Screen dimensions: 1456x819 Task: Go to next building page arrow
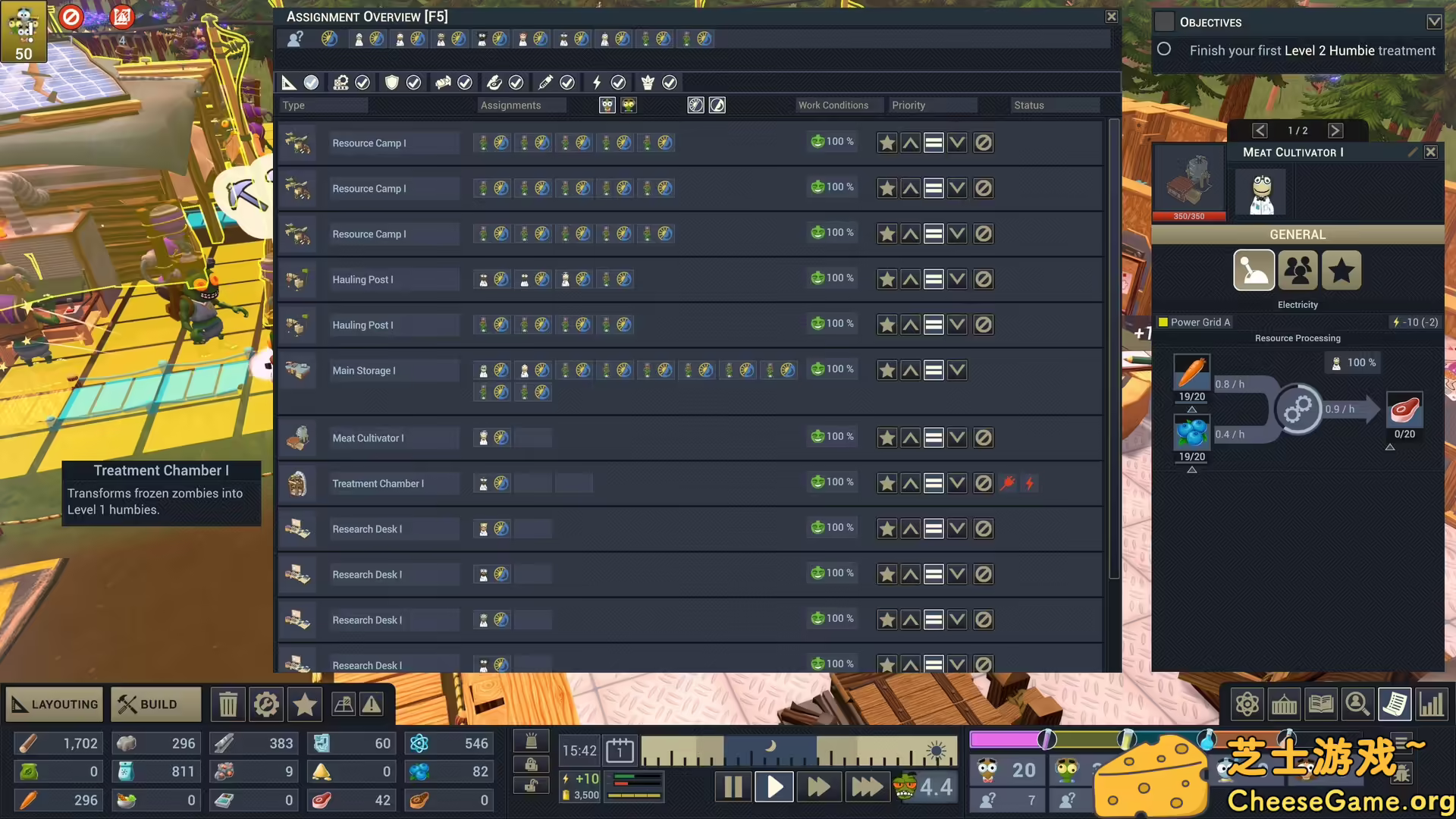coord(1335,130)
